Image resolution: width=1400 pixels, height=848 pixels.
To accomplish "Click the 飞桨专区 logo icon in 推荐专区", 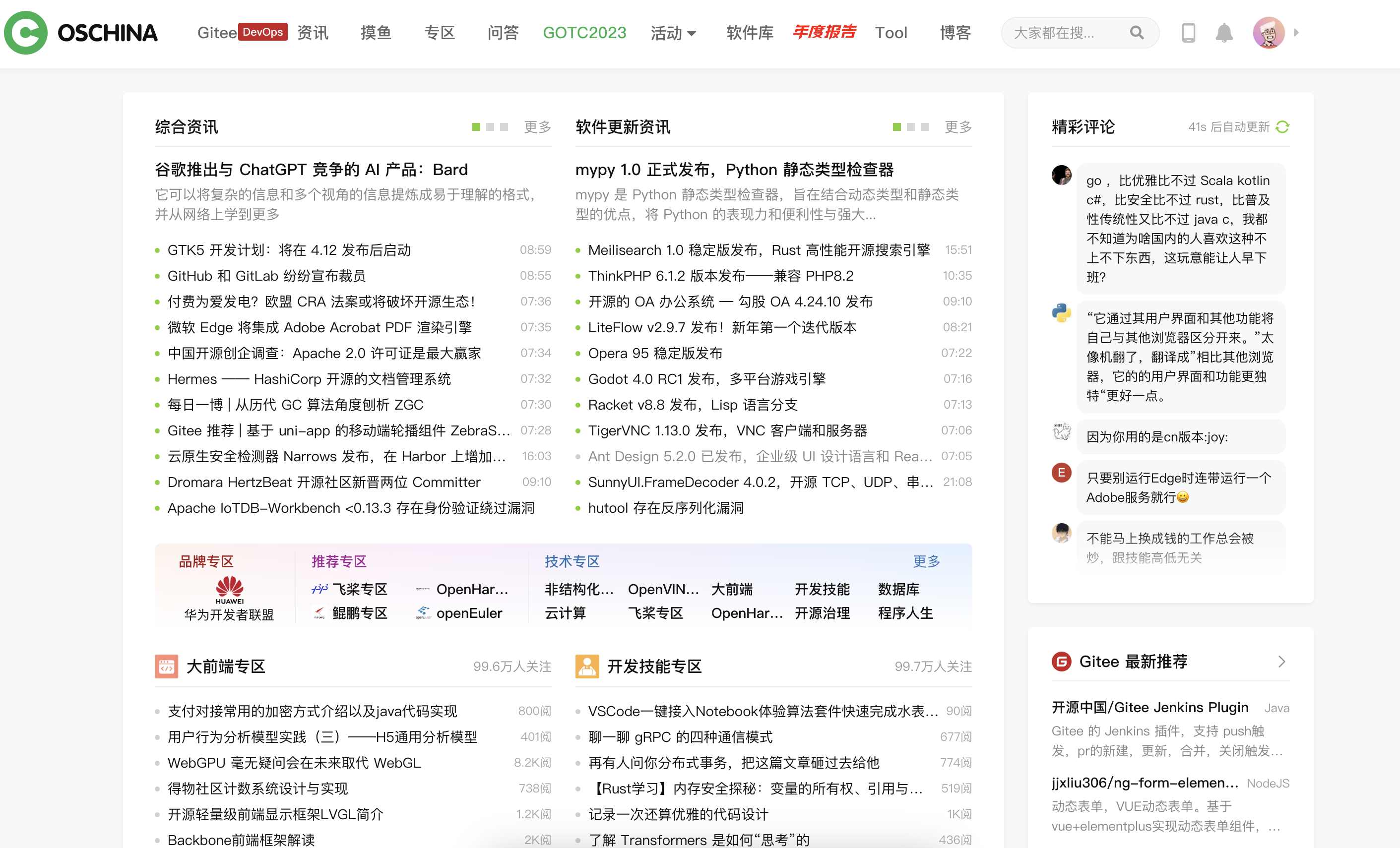I will click(x=319, y=589).
